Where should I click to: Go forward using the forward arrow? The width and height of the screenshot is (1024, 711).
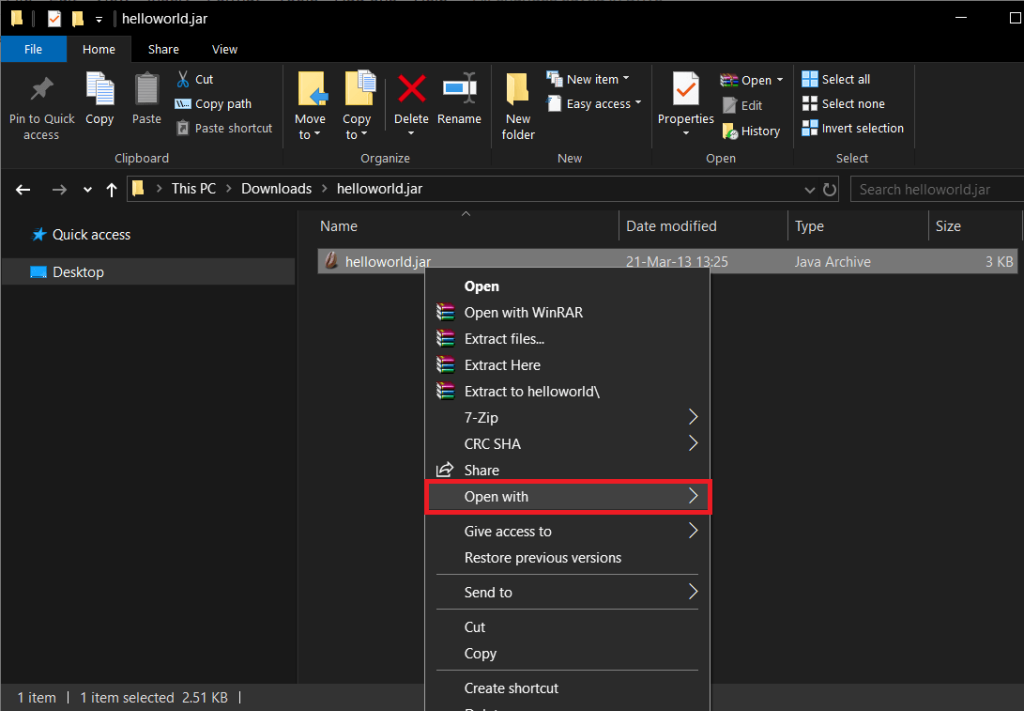[59, 189]
